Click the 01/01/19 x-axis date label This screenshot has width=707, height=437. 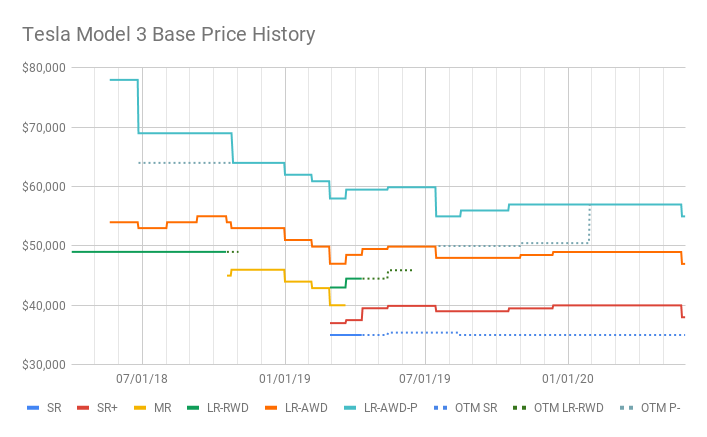(285, 380)
